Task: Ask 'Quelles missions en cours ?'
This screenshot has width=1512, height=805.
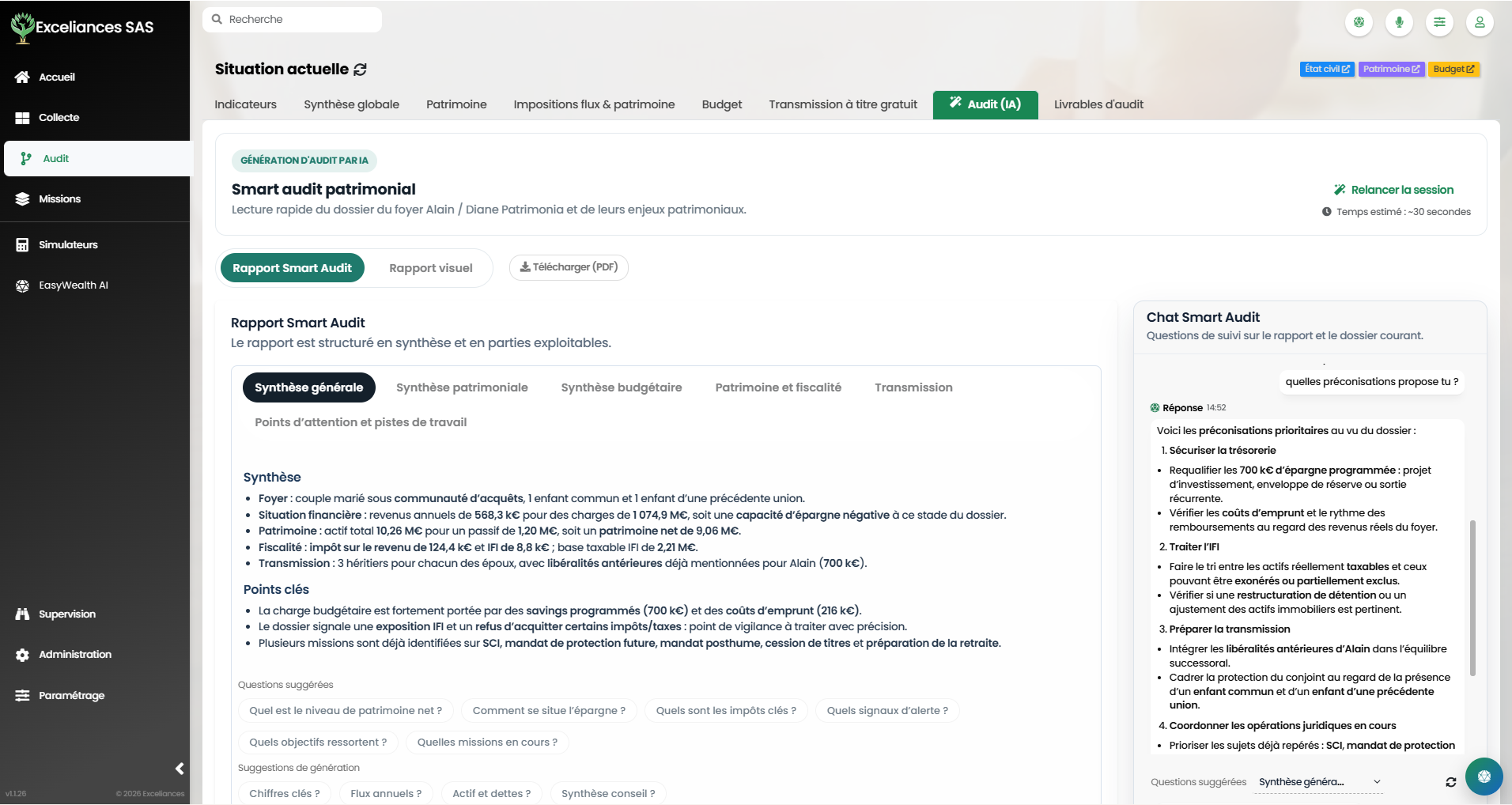Action: click(x=487, y=742)
